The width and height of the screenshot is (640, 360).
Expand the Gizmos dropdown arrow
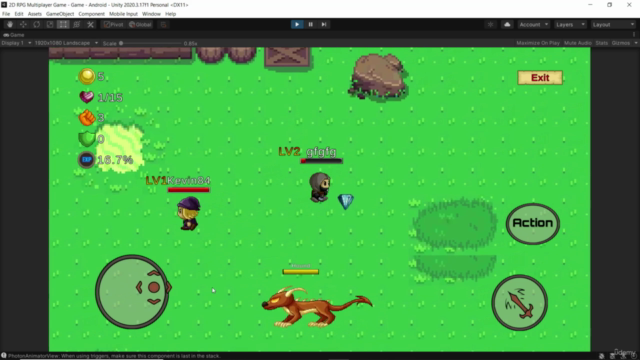[x=636, y=43]
